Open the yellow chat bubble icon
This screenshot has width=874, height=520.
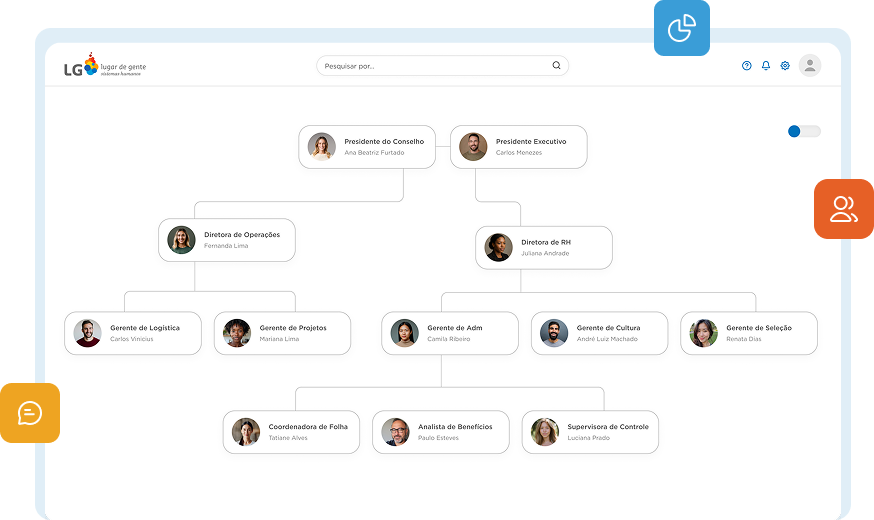[x=30, y=413]
